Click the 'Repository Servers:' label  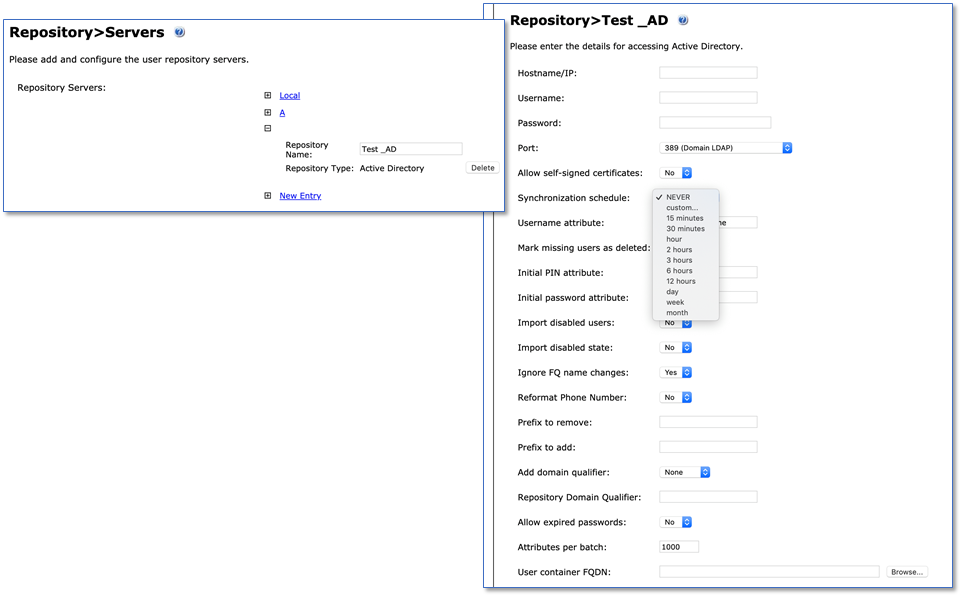point(61,88)
